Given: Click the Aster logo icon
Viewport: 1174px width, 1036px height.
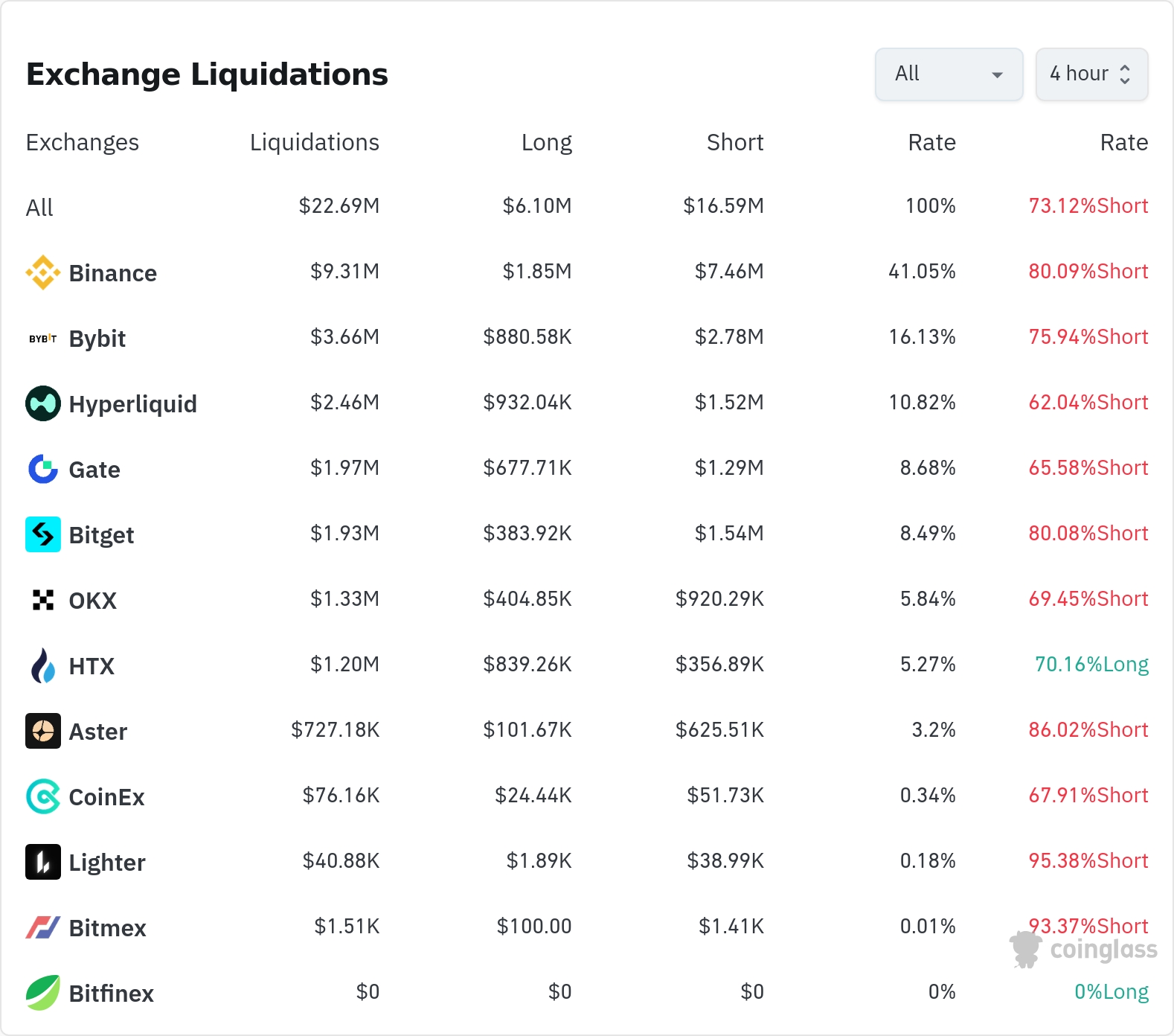Looking at the screenshot, I should [43, 731].
